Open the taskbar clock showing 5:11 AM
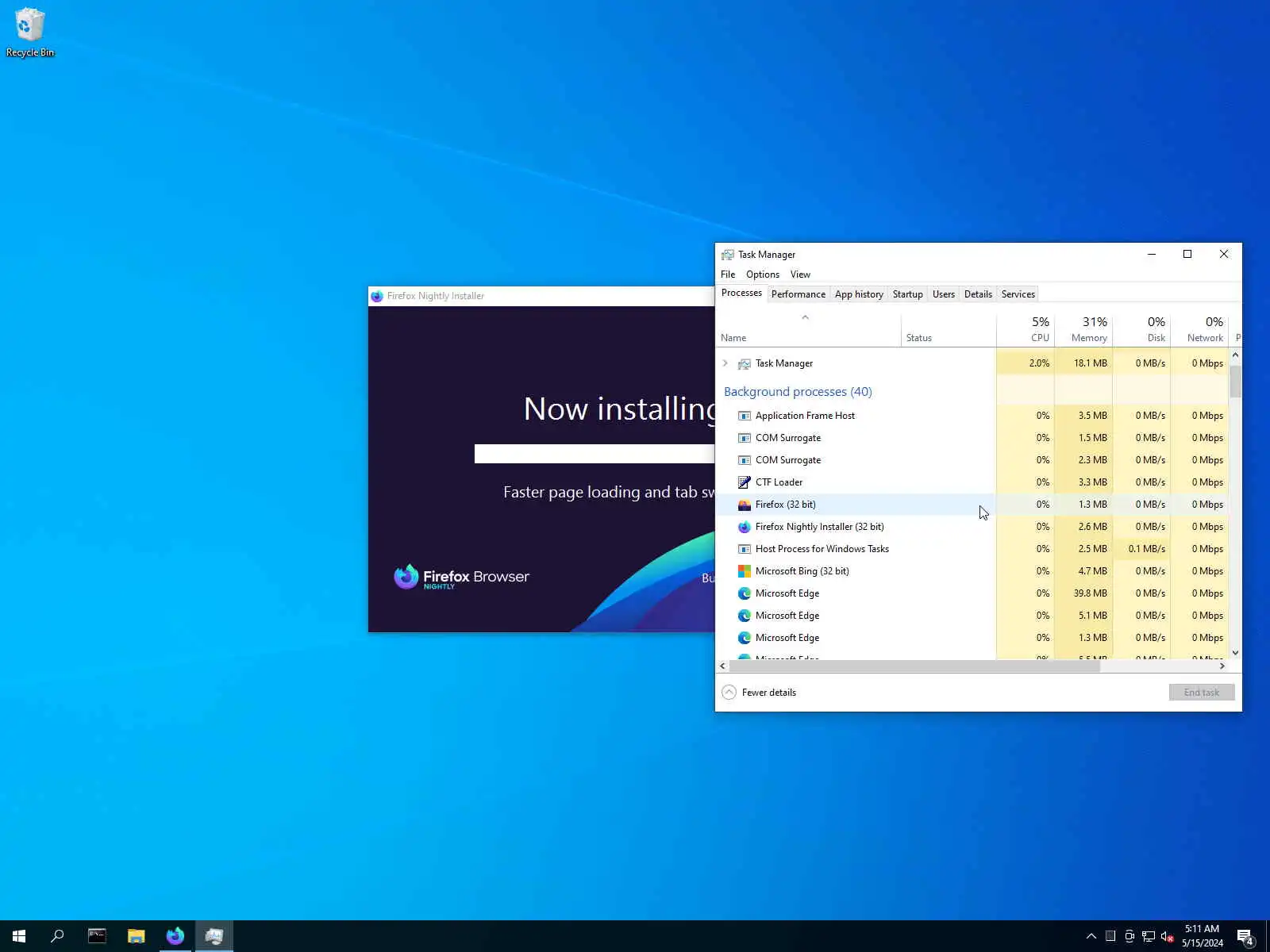 coord(1202,936)
